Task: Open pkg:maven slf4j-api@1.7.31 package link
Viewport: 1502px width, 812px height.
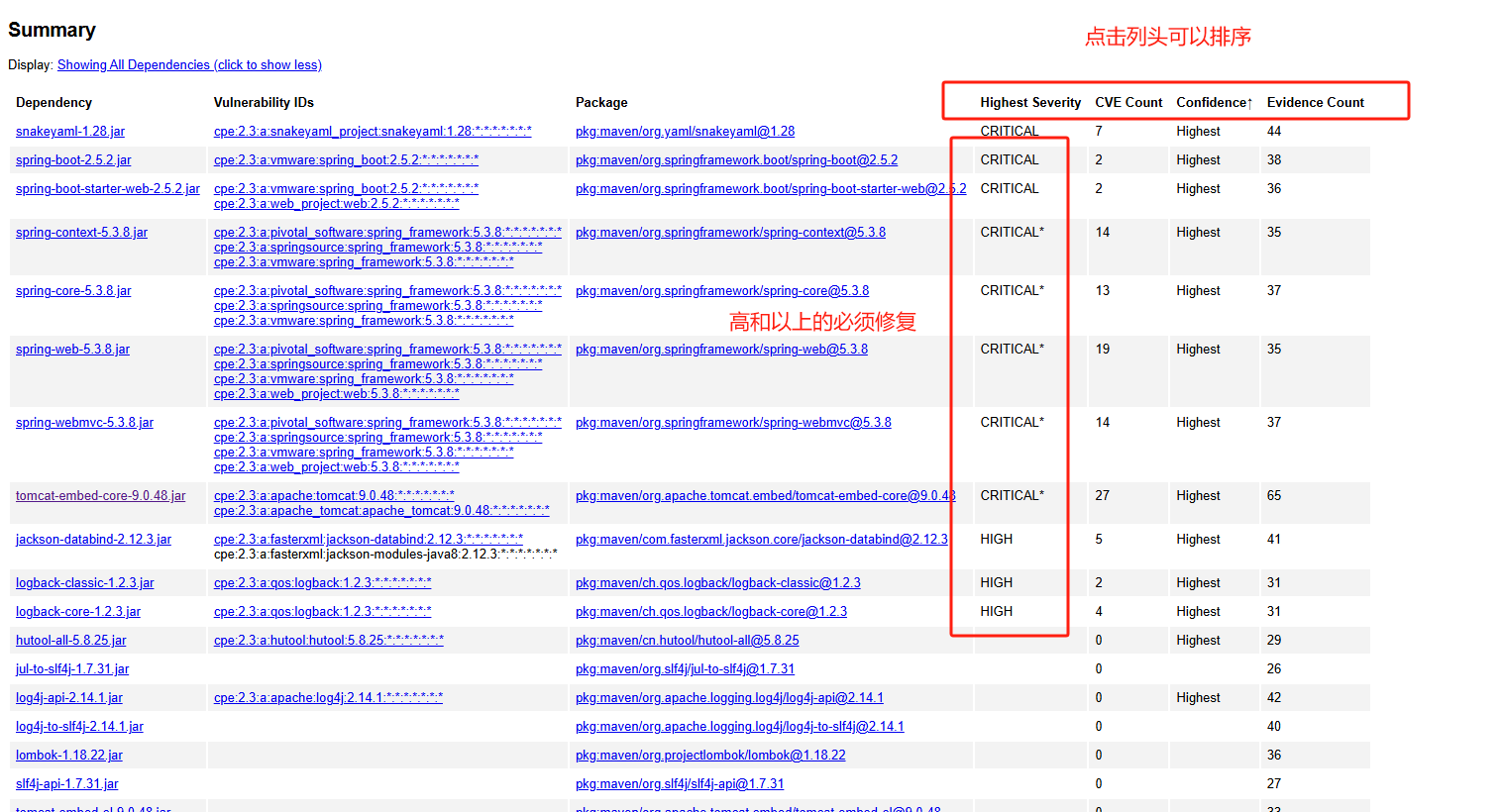Action: (x=680, y=784)
